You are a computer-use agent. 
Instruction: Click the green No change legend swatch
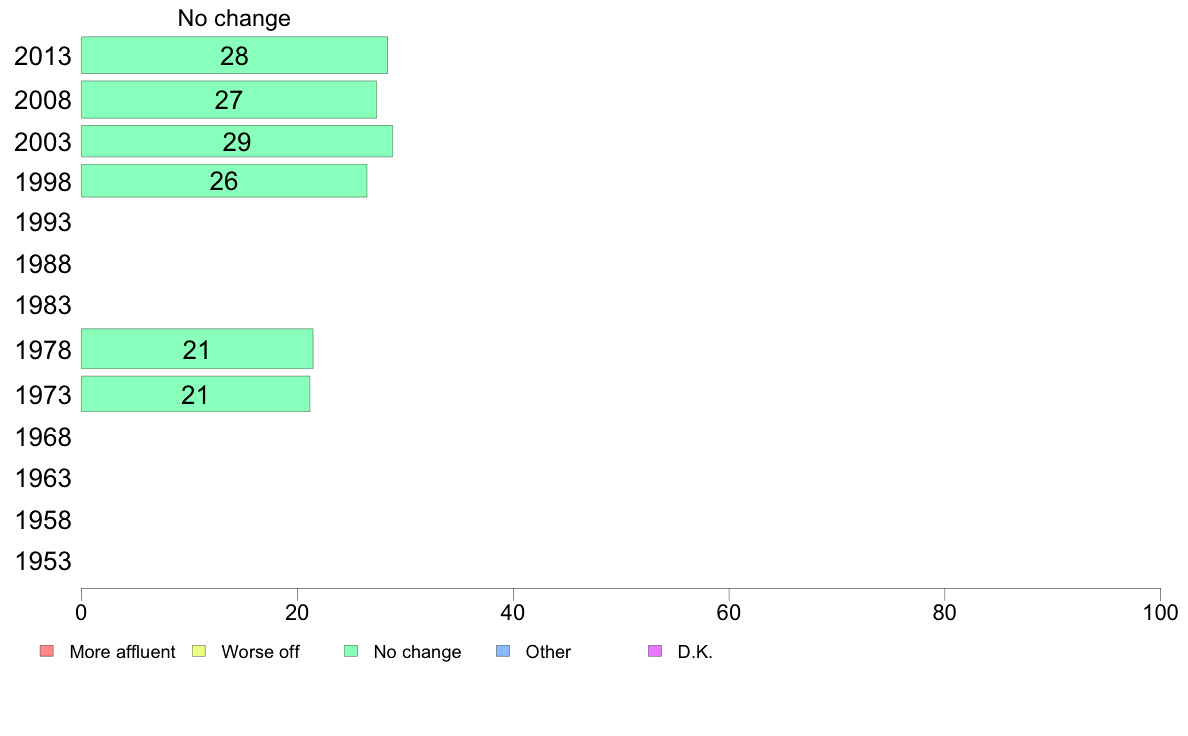pyautogui.click(x=351, y=651)
